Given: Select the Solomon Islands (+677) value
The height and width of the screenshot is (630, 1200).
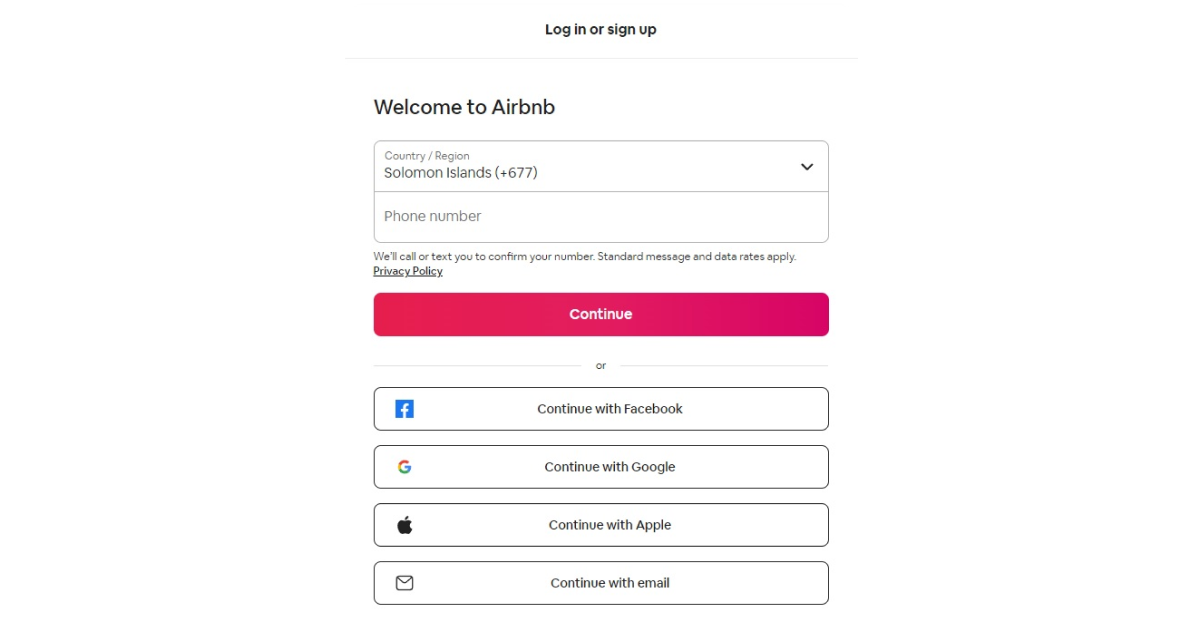Looking at the screenshot, I should click(x=461, y=173).
